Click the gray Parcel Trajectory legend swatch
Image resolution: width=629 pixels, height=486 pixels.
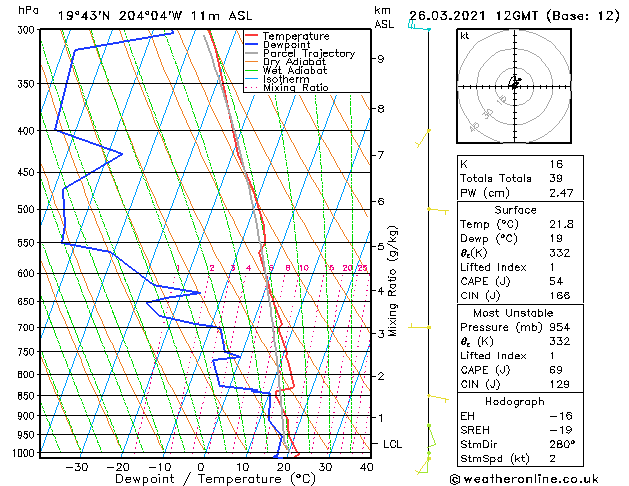[x=252, y=53]
